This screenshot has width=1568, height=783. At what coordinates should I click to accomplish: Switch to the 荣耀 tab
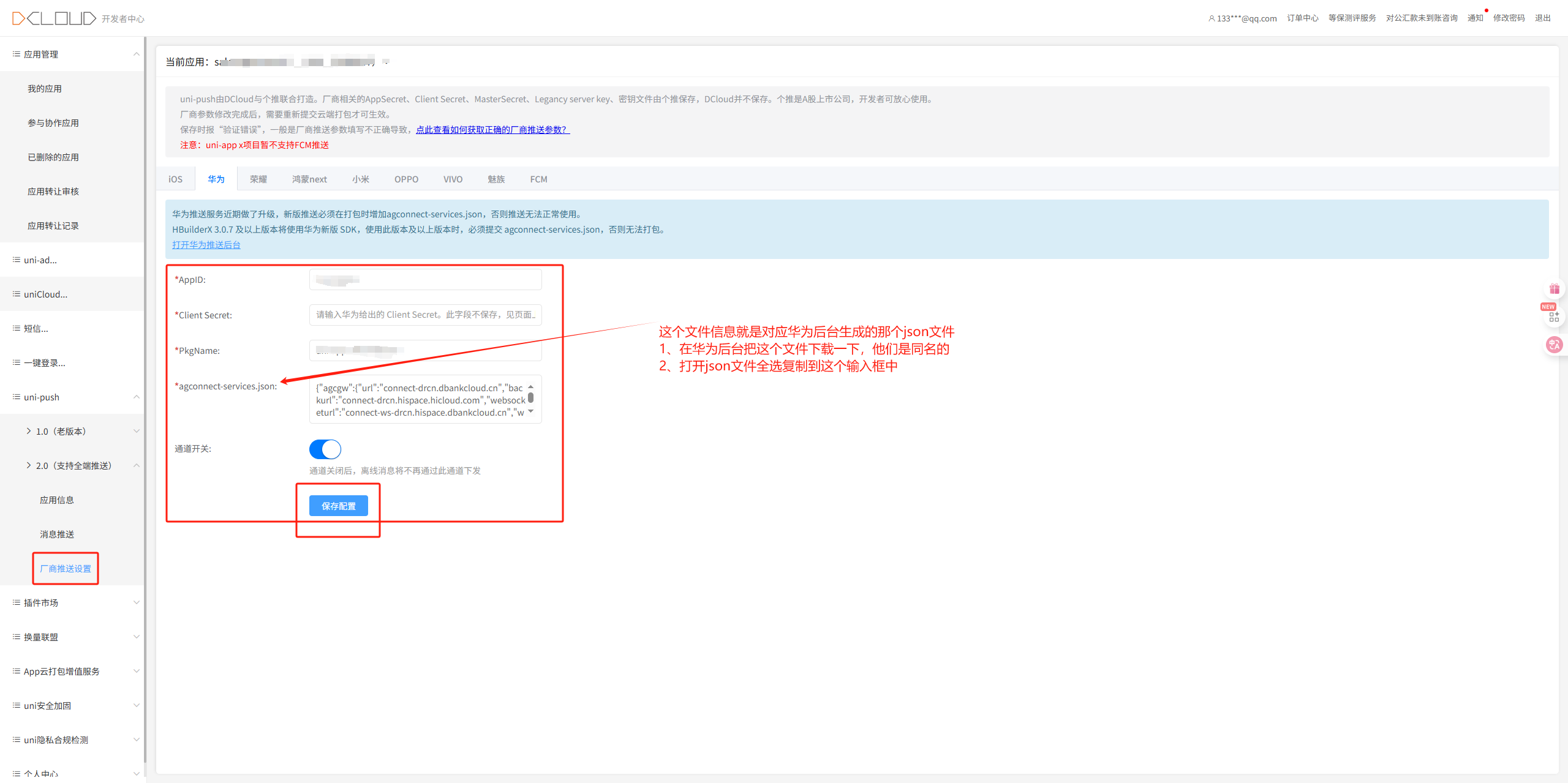point(258,179)
